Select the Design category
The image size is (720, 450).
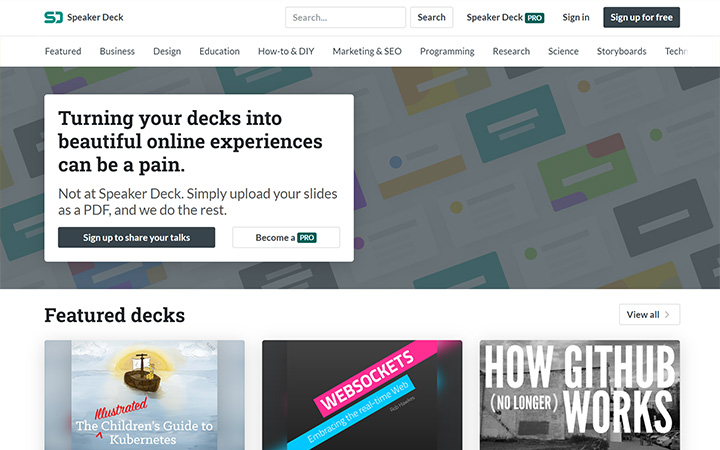[167, 51]
